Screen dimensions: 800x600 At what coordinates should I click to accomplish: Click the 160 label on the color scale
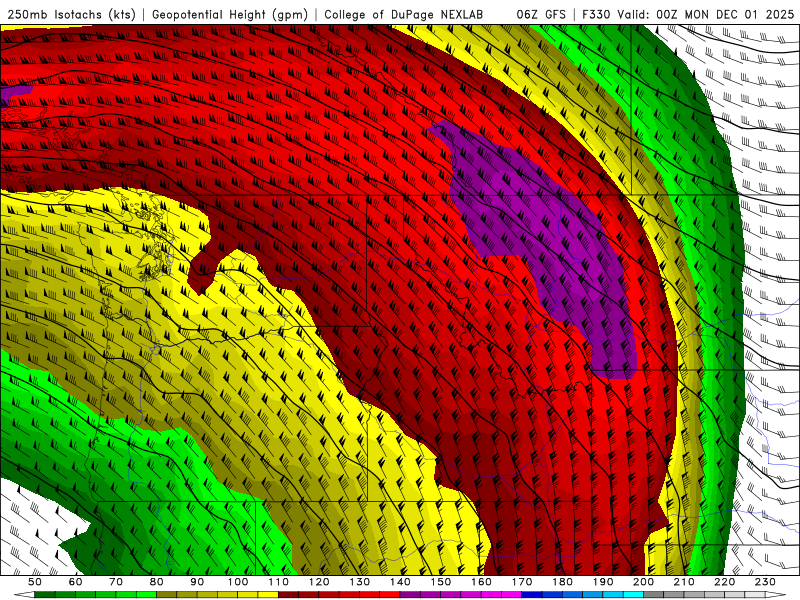coord(481,582)
